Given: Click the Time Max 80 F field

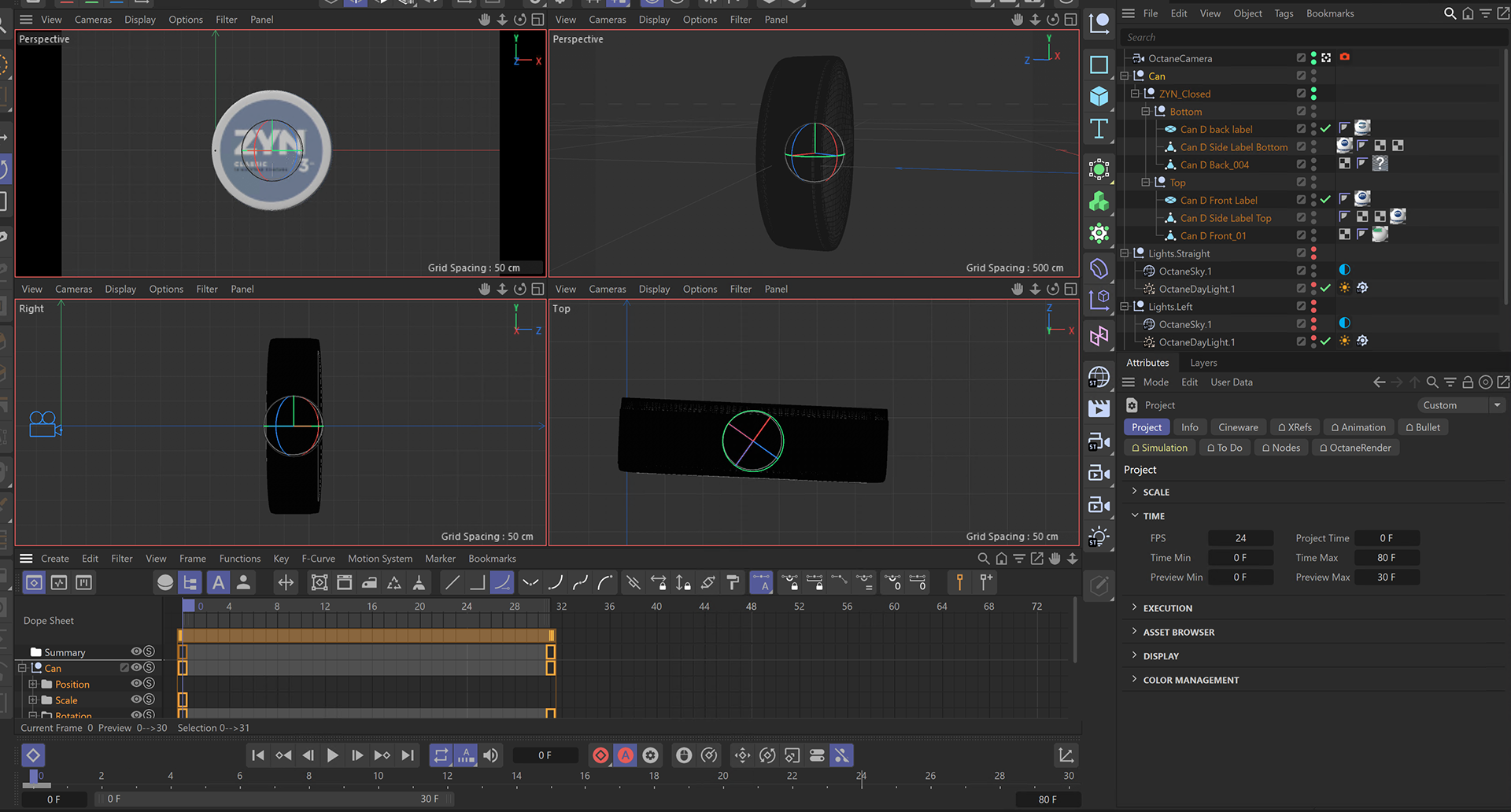Looking at the screenshot, I should pyautogui.click(x=1387, y=558).
